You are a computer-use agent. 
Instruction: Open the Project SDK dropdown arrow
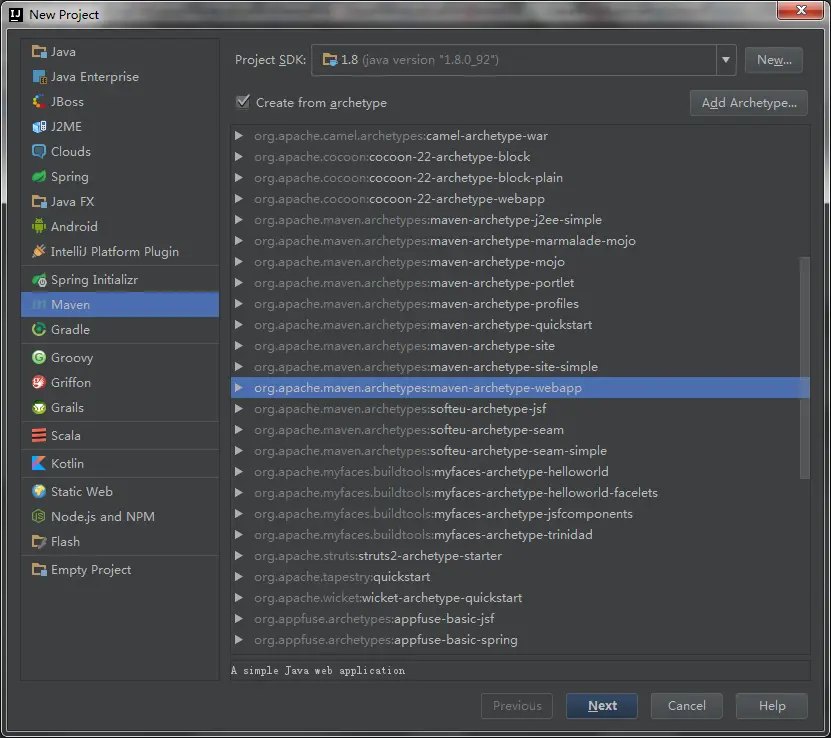(726, 60)
